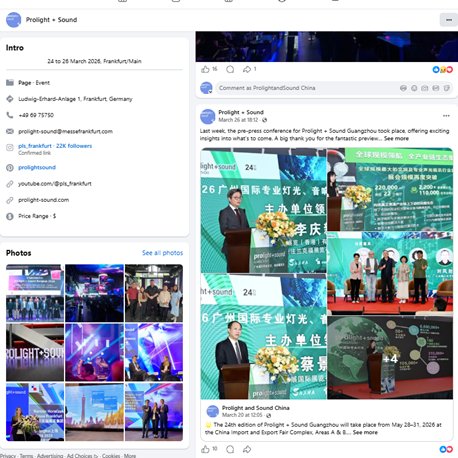Click the Privacy footer link
The image size is (458, 458).
point(8,455)
